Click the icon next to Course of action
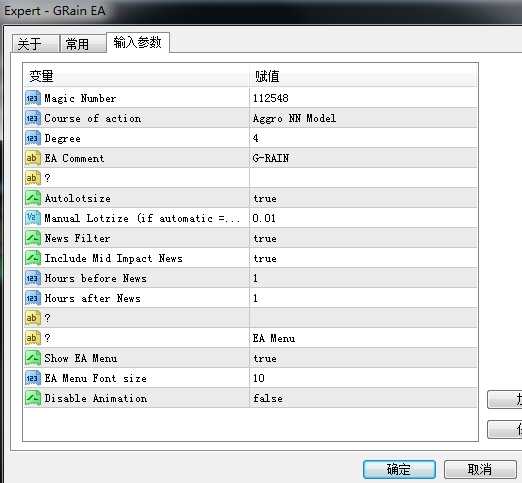Image resolution: width=522 pixels, height=483 pixels. (33, 118)
